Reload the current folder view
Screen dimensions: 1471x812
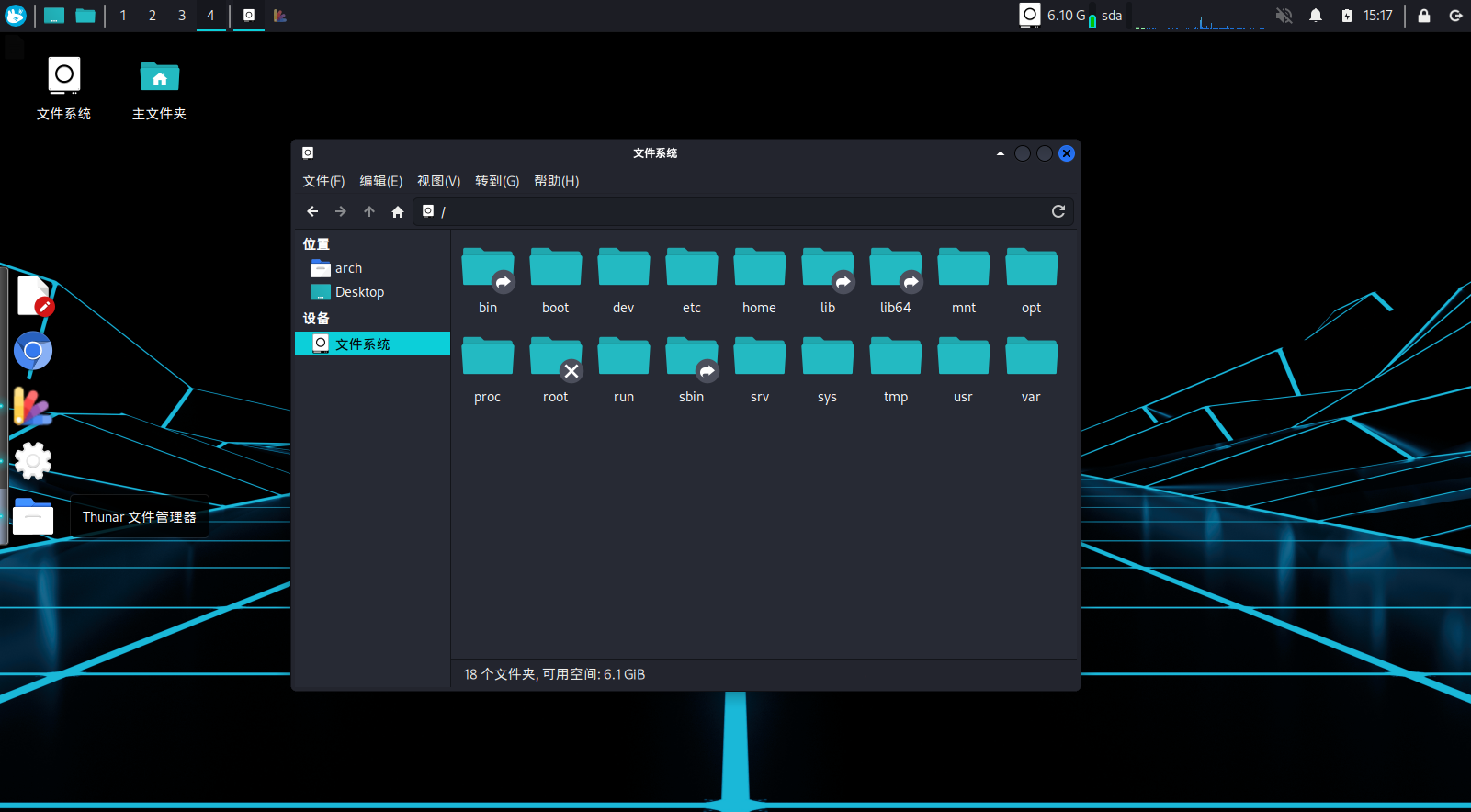point(1058,211)
